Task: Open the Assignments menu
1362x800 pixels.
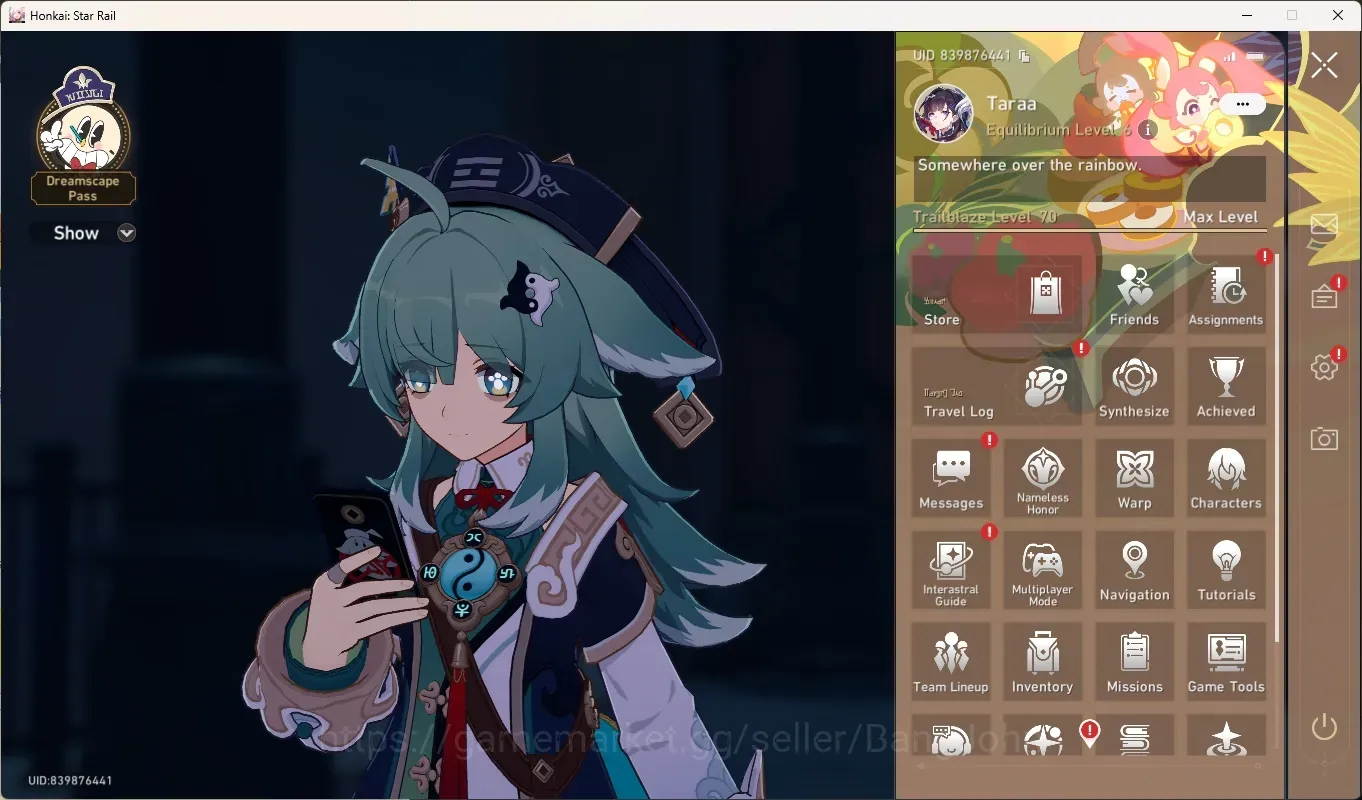Action: [1226, 294]
